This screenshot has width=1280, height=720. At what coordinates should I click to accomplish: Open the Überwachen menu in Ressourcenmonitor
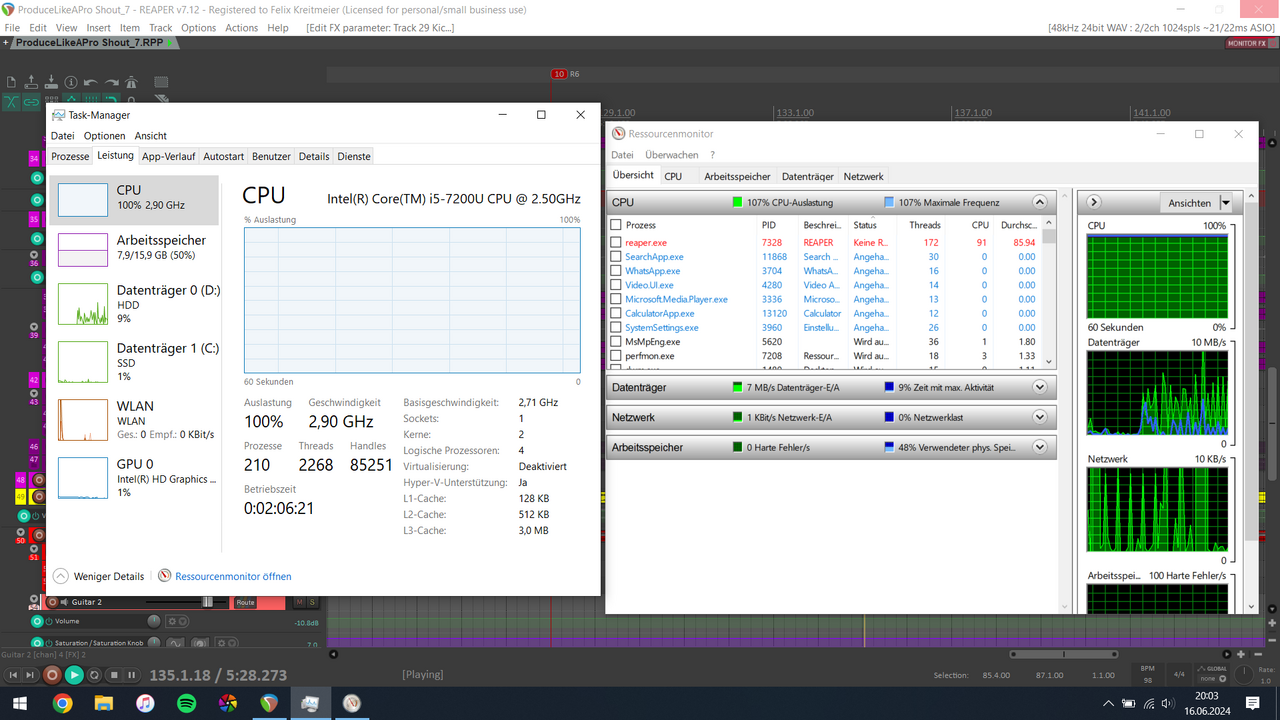671,155
